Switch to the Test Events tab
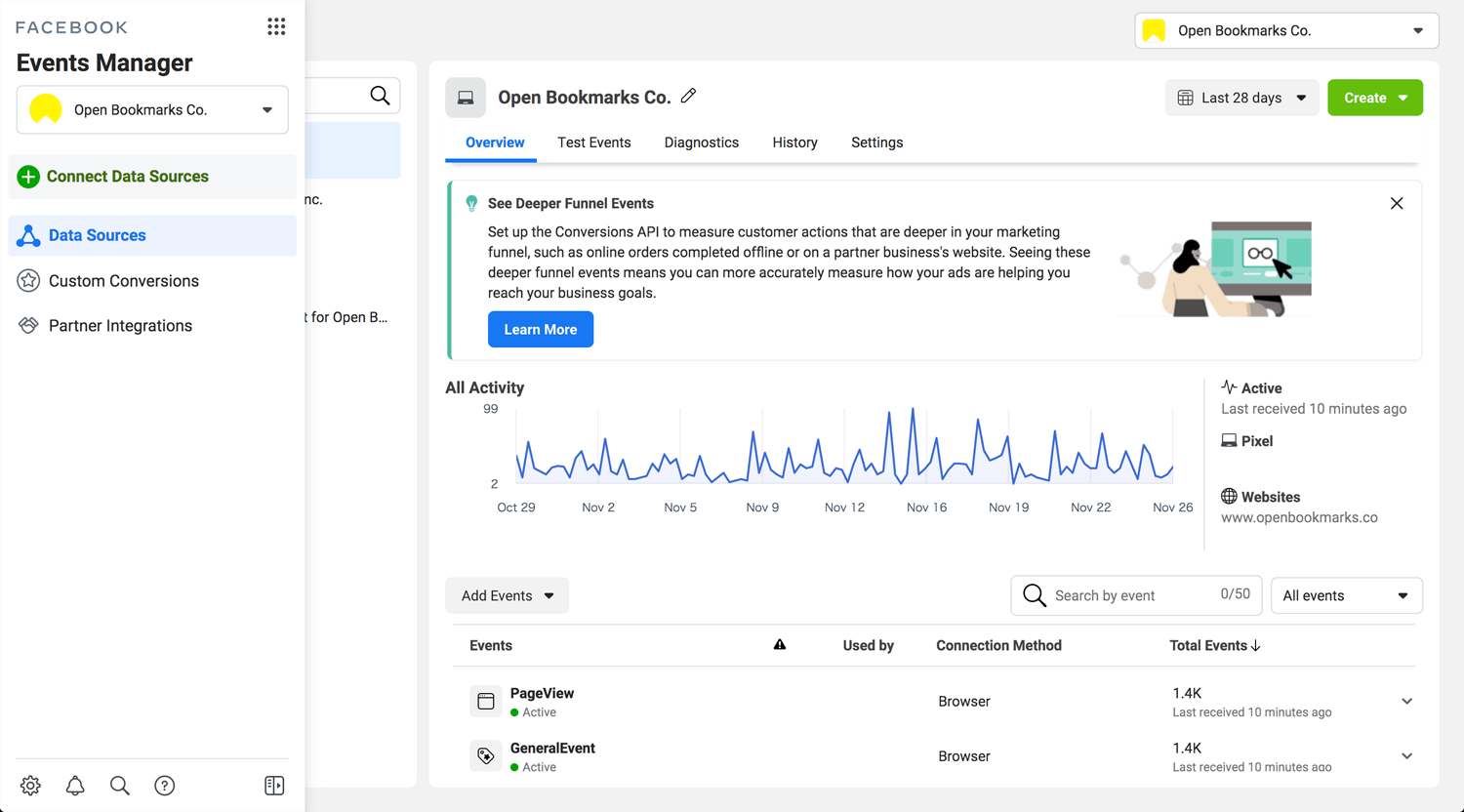 point(594,142)
